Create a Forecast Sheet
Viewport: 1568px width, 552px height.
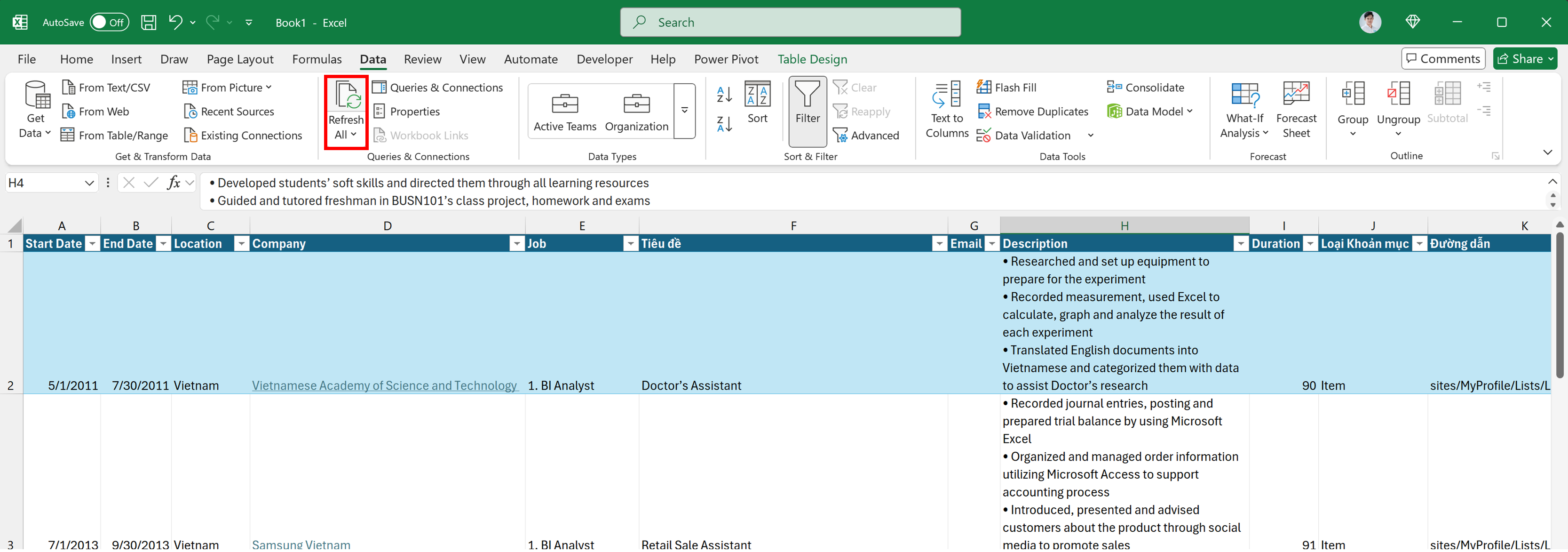[x=1296, y=110]
